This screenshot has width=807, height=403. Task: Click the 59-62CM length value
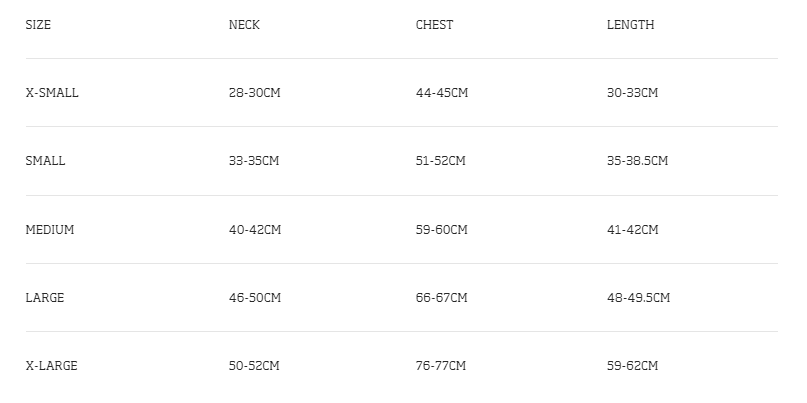(632, 366)
